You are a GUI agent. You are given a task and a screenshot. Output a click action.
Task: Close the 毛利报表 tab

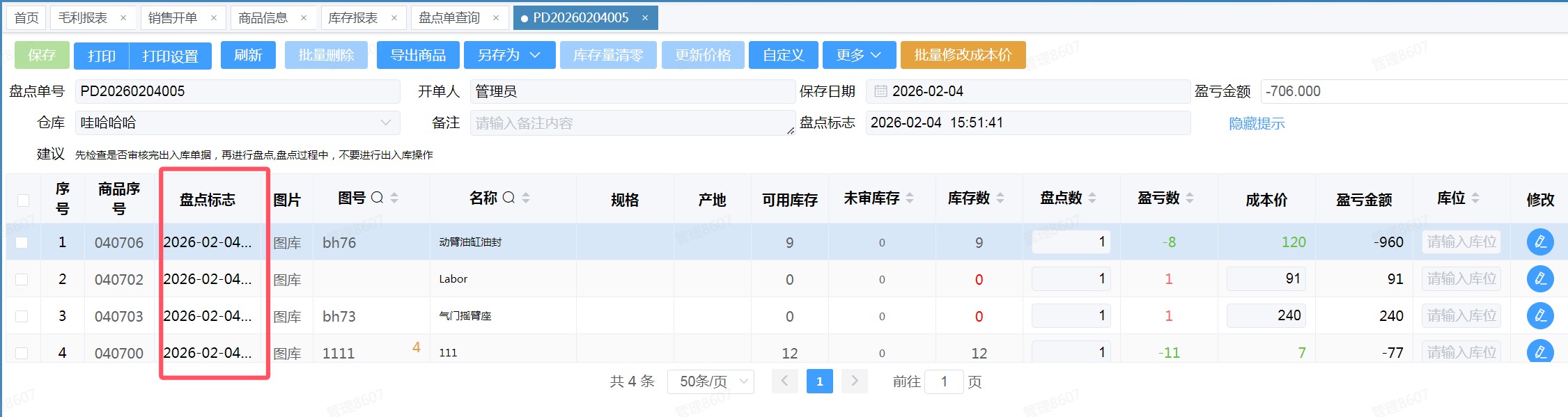pos(123,18)
